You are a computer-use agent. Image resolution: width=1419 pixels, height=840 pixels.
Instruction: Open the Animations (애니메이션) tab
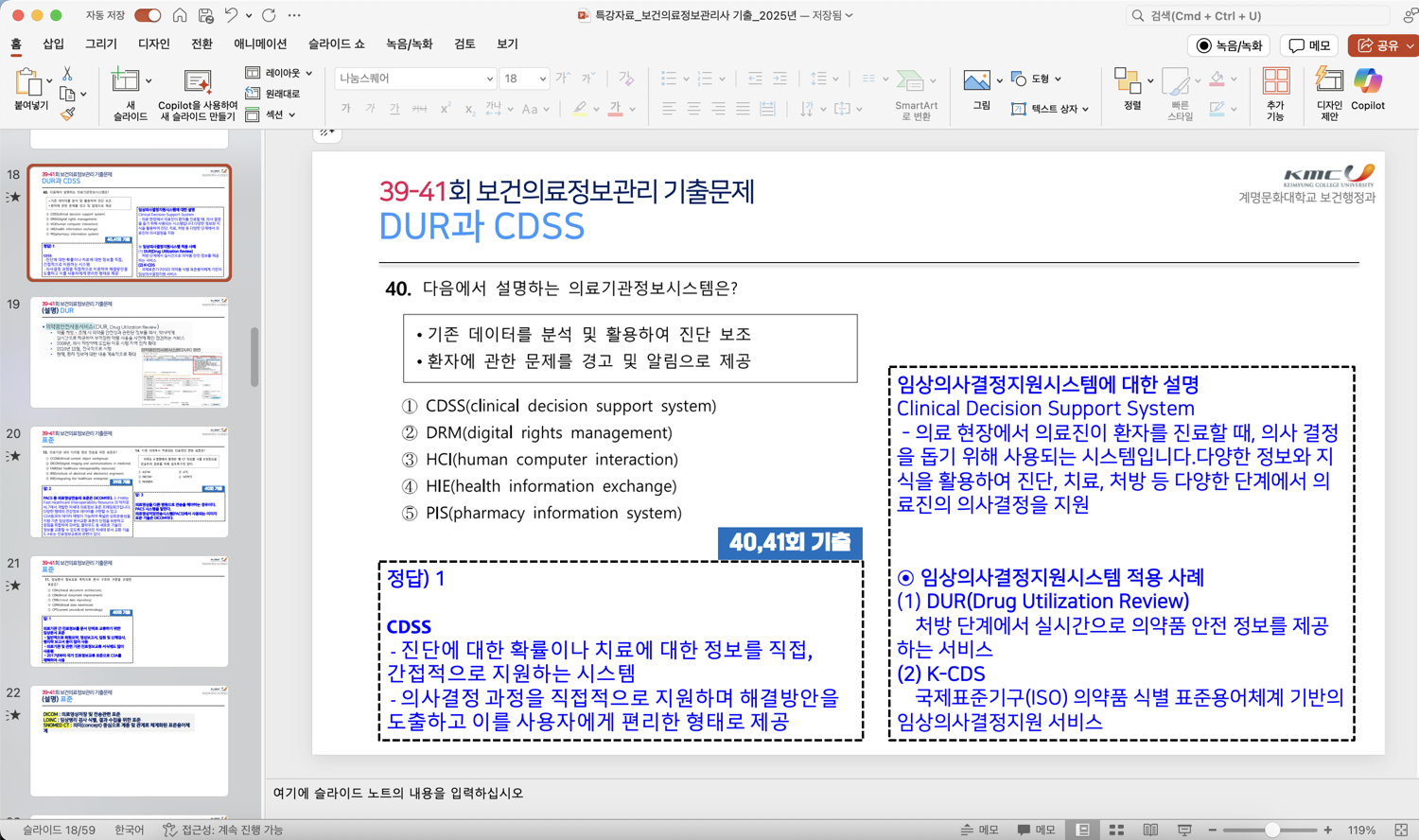tap(260, 44)
